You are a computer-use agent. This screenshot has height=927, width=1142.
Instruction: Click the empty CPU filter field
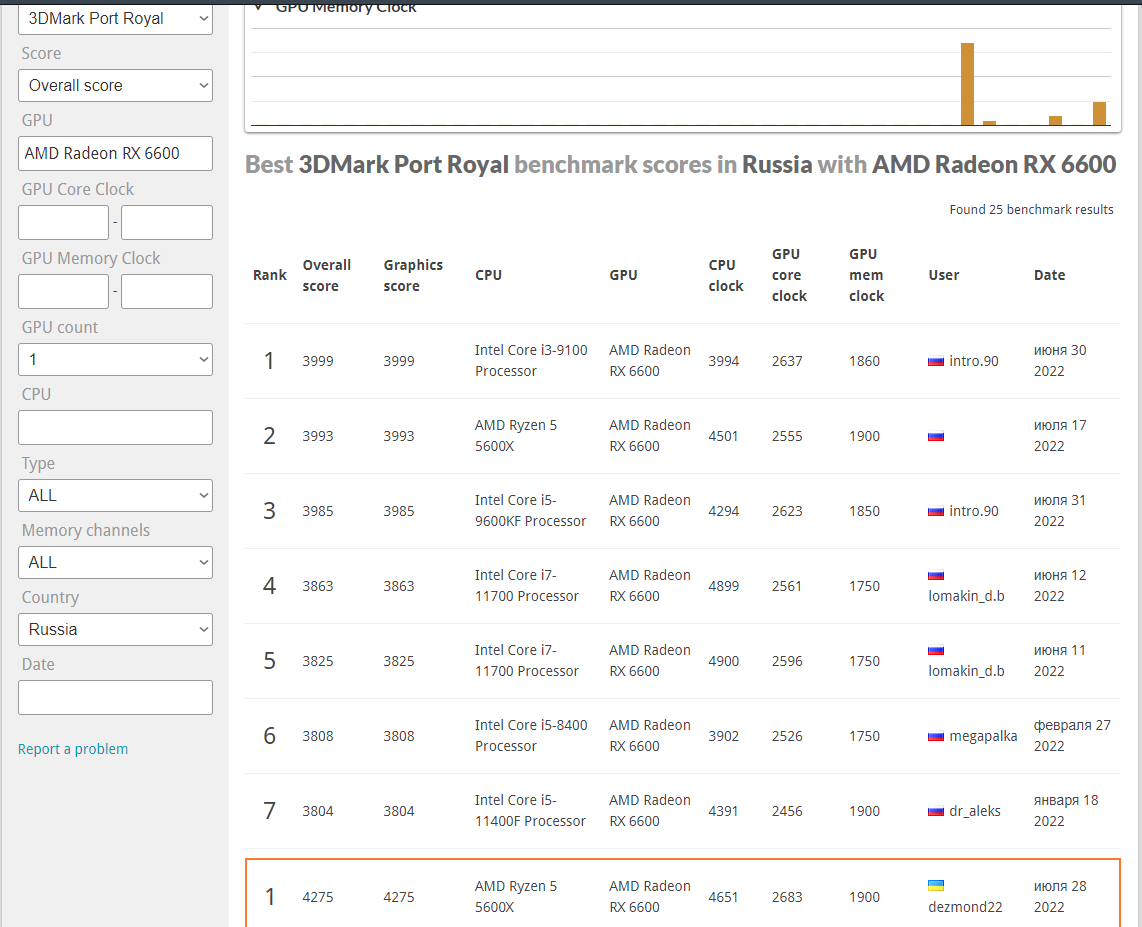[116, 427]
